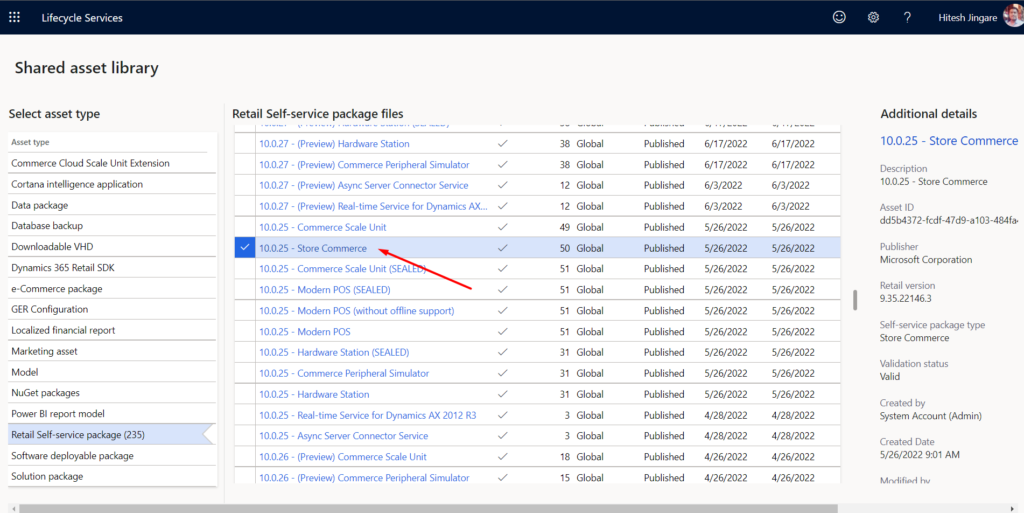Open 10.0.25 - Real-time Service for Dynamics AX 2012 R3
The width and height of the screenshot is (1024, 513).
pos(368,415)
